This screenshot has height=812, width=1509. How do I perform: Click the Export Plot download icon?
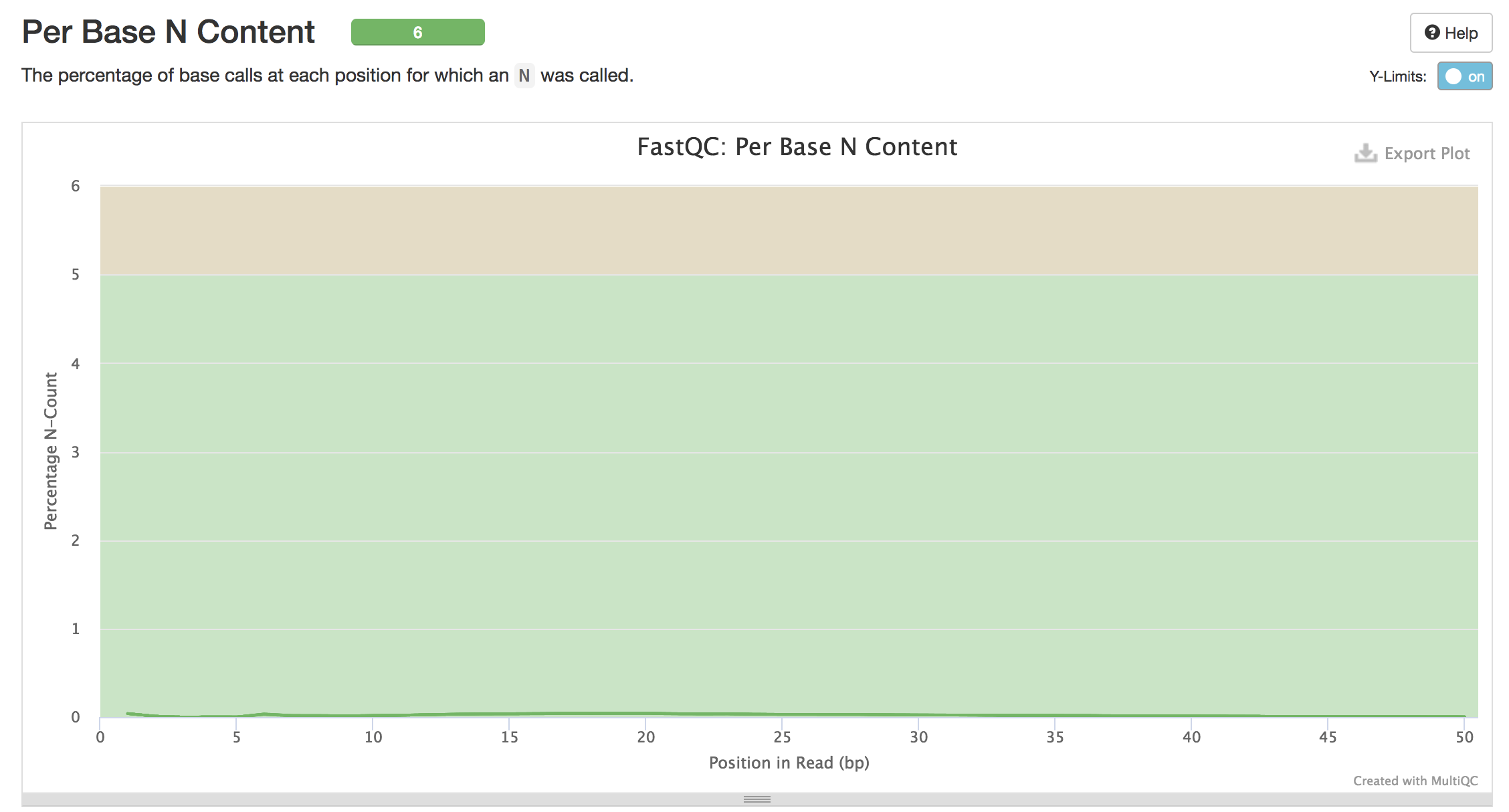click(x=1365, y=153)
